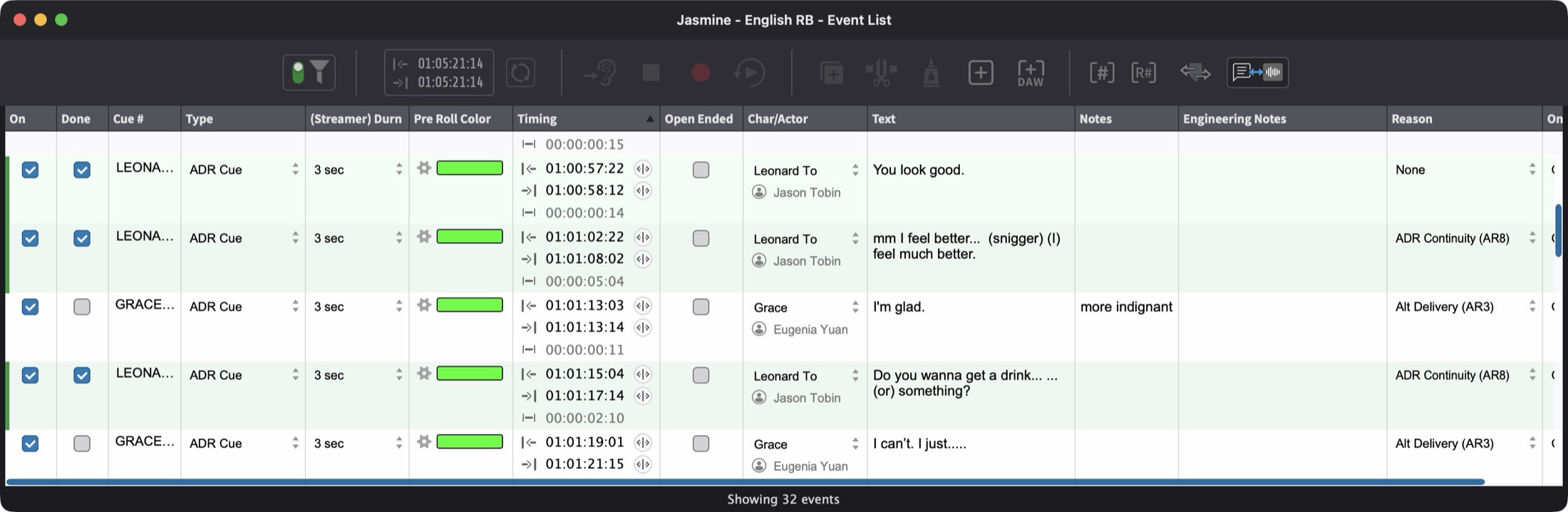
Task: Open Type dropdown for "I'm glad." row
Action: pyautogui.click(x=243, y=306)
